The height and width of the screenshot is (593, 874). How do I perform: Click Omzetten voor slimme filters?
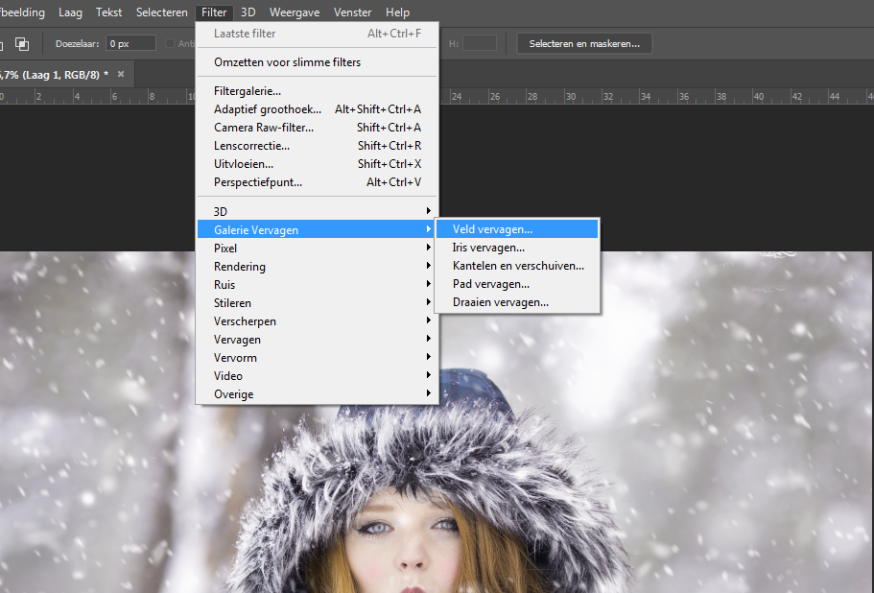pyautogui.click(x=287, y=62)
